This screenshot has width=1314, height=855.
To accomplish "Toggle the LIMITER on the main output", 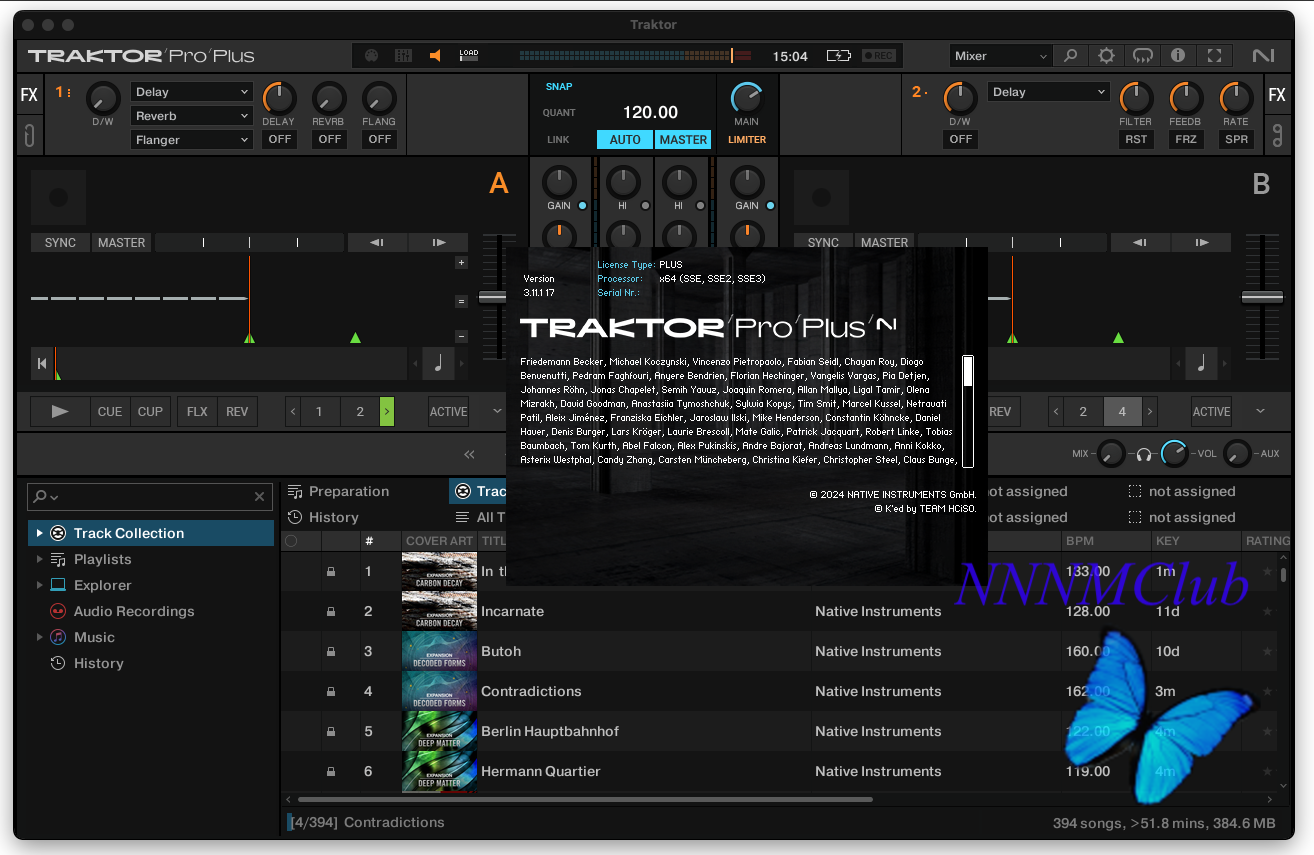I will 747,140.
